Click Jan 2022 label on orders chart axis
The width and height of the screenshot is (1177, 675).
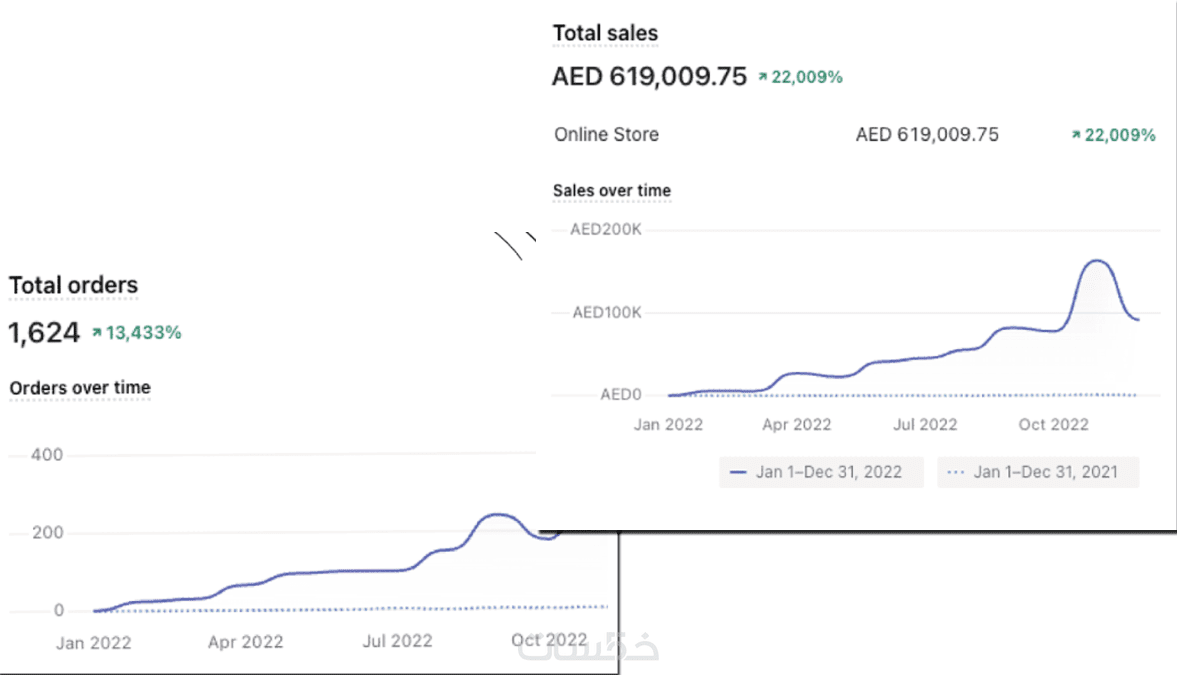tap(93, 640)
